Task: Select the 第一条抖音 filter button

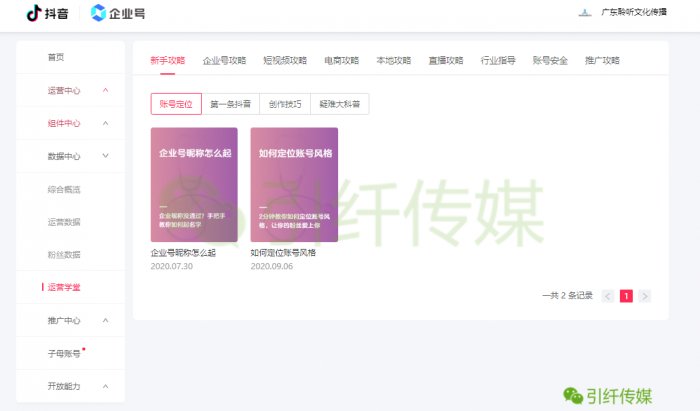Action: coord(230,103)
